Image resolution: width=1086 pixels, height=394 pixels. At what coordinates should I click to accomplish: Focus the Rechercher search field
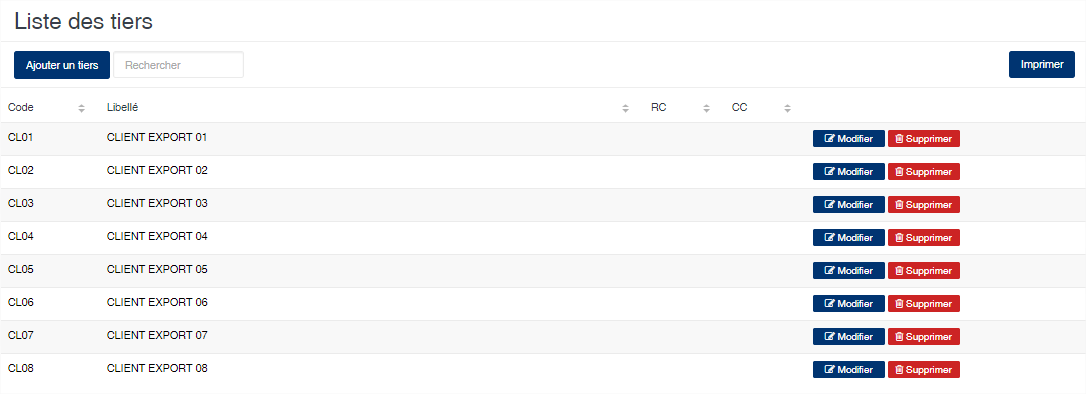(x=179, y=65)
